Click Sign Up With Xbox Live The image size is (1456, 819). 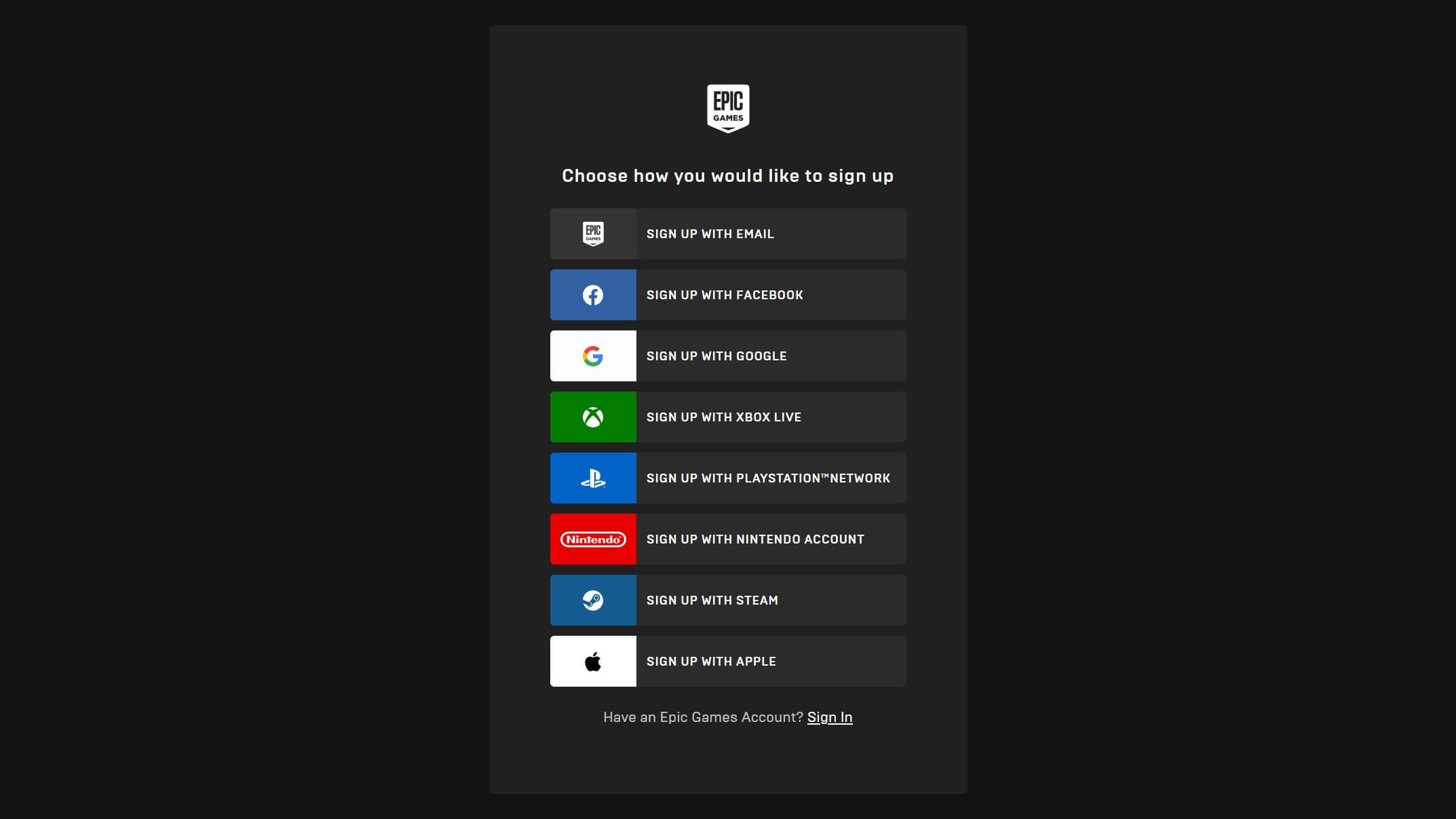click(728, 417)
